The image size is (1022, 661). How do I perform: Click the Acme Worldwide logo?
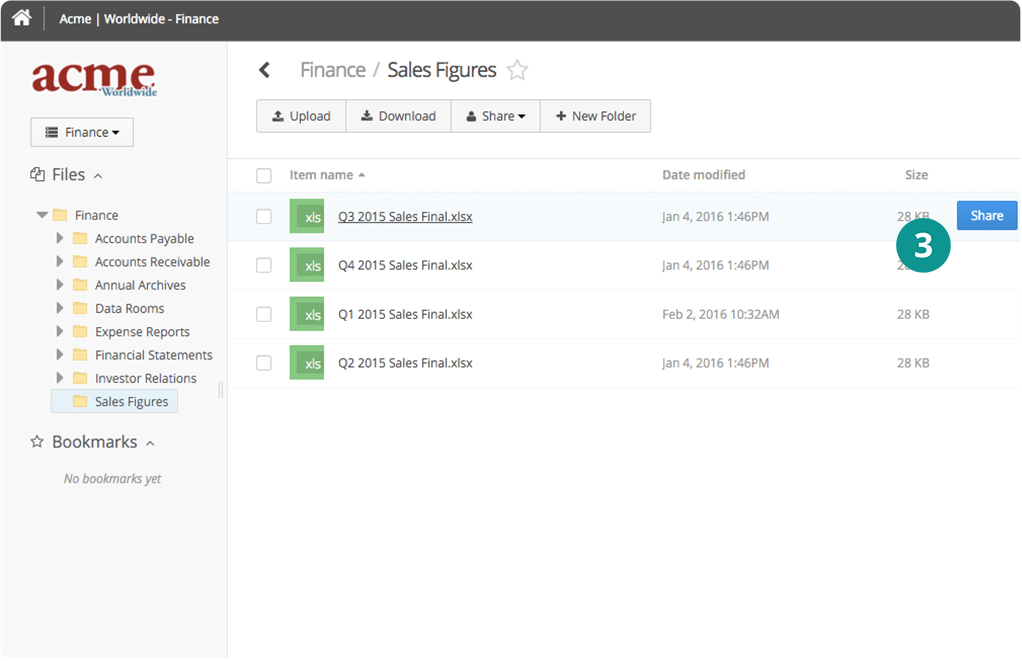(94, 78)
